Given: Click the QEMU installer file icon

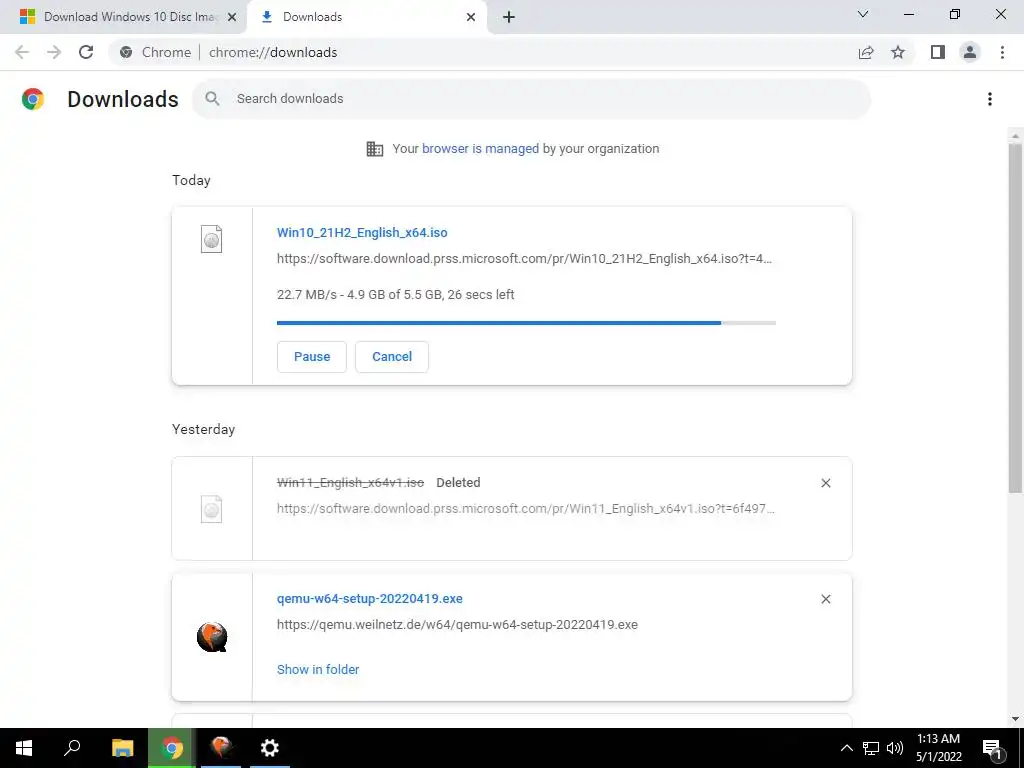Looking at the screenshot, I should (x=212, y=637).
